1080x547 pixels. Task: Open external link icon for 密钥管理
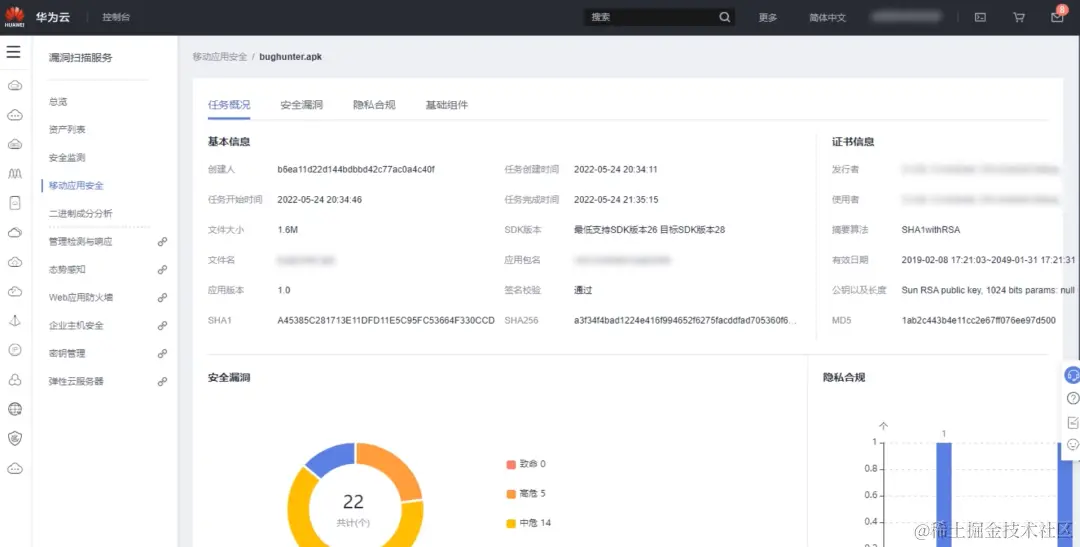click(162, 353)
